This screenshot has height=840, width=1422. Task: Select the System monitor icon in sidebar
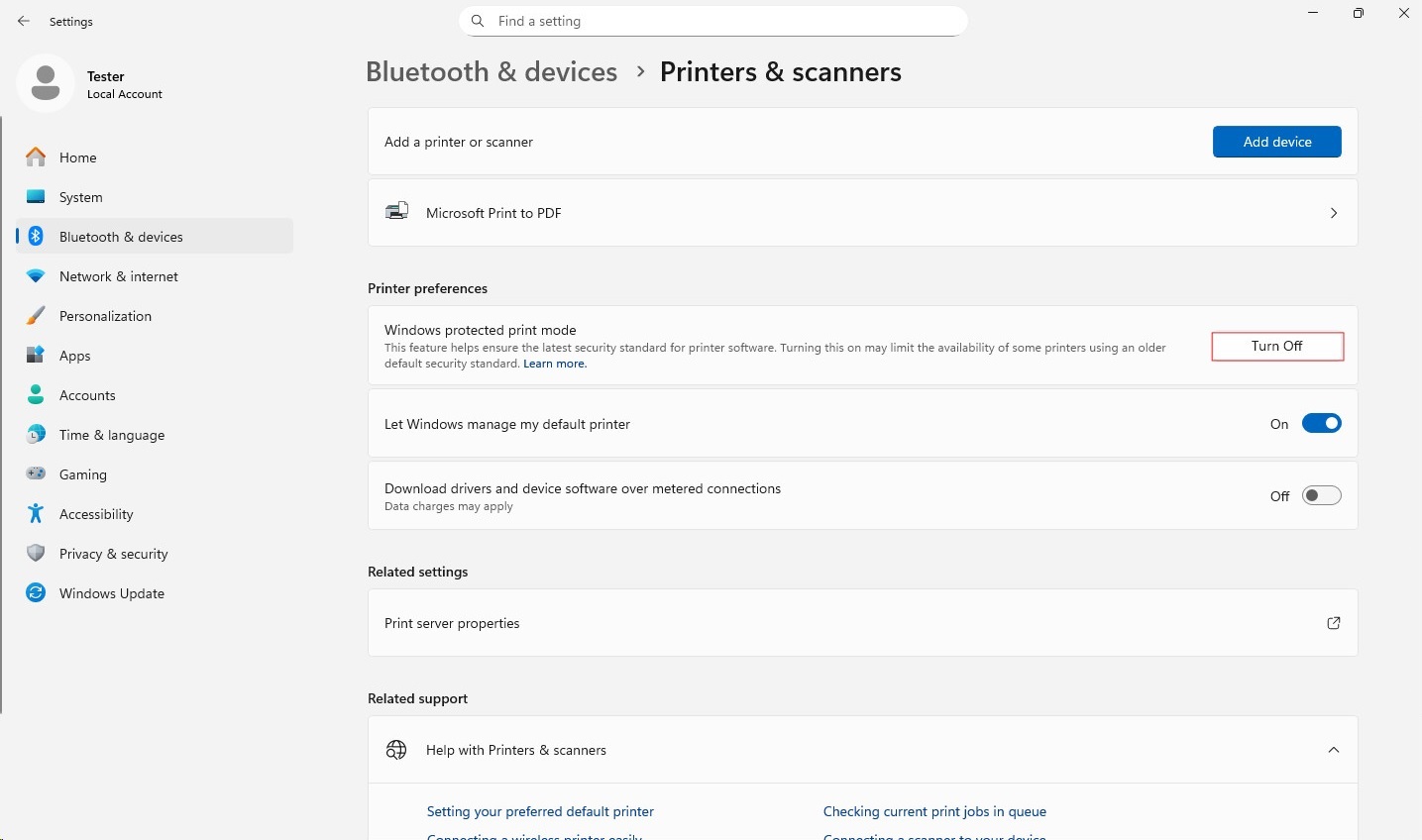click(36, 197)
